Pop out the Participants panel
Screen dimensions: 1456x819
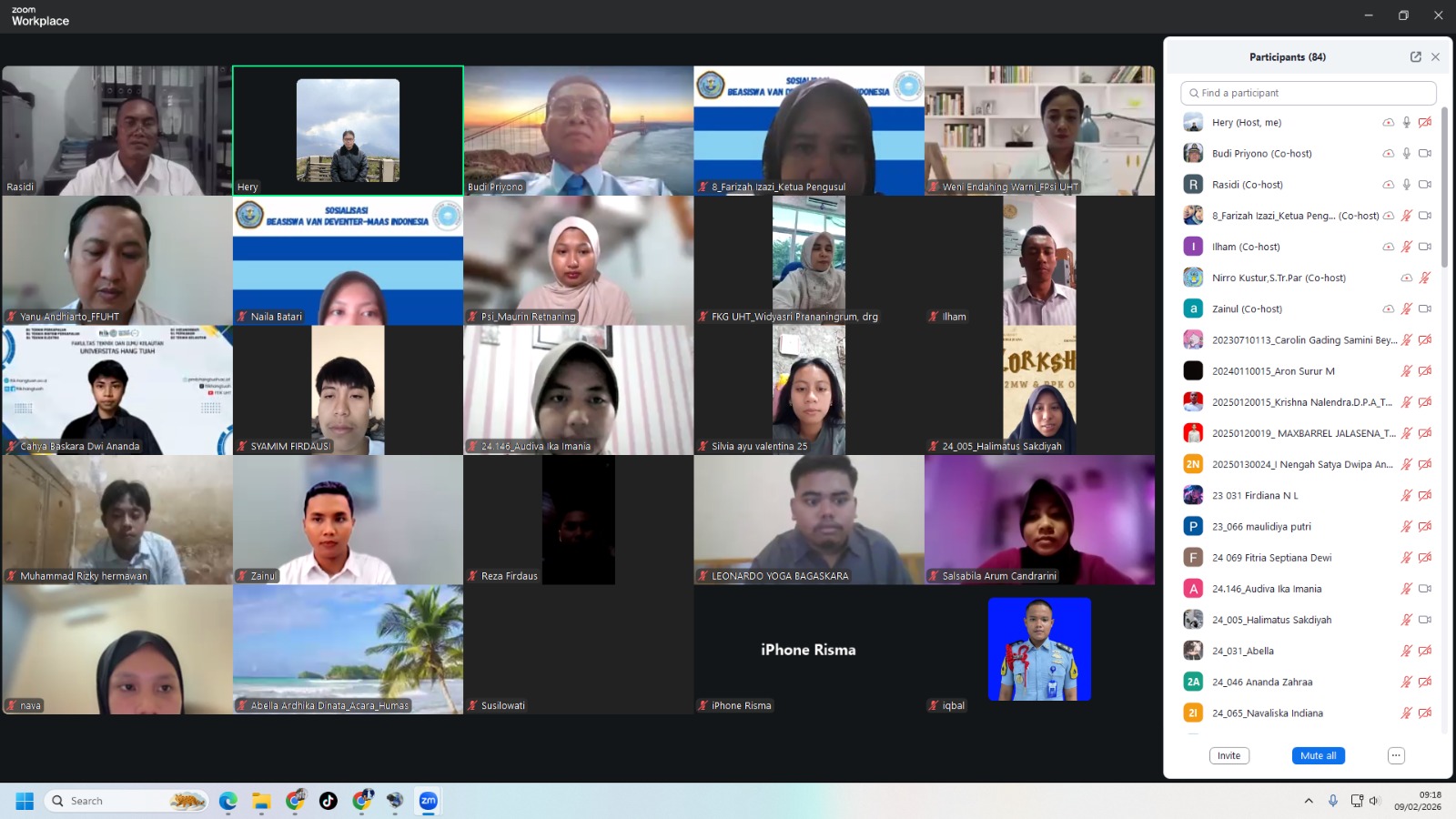click(1415, 56)
